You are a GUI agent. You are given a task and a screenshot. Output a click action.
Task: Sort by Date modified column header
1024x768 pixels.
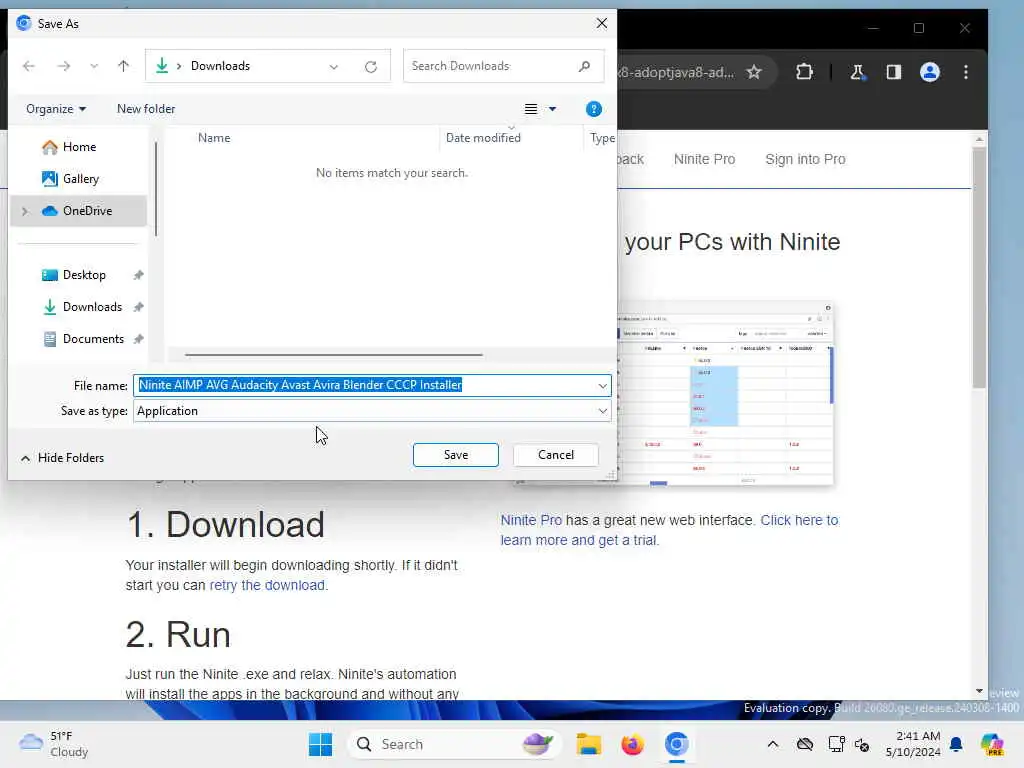click(x=483, y=138)
